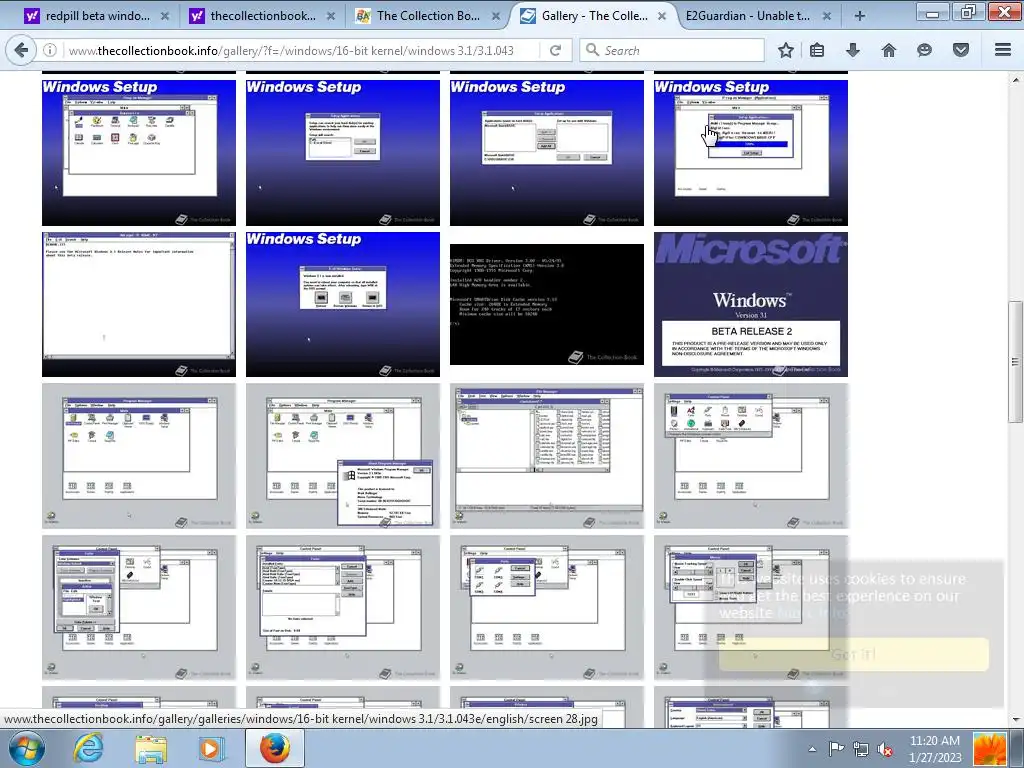Reload the page with the refresh icon

[555, 50]
